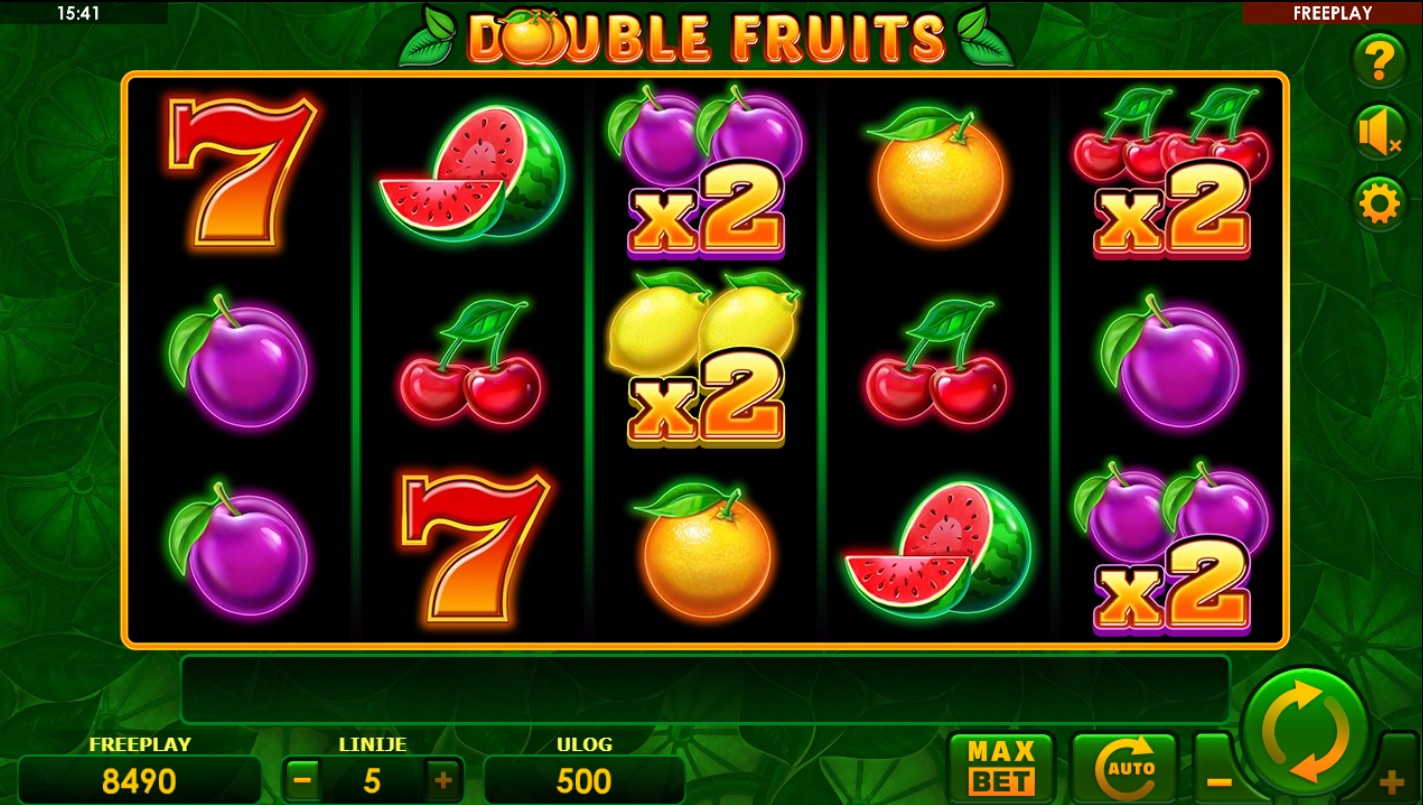The height and width of the screenshot is (805, 1423).
Task: Click the red 7 in the top-left reel
Action: (241, 170)
